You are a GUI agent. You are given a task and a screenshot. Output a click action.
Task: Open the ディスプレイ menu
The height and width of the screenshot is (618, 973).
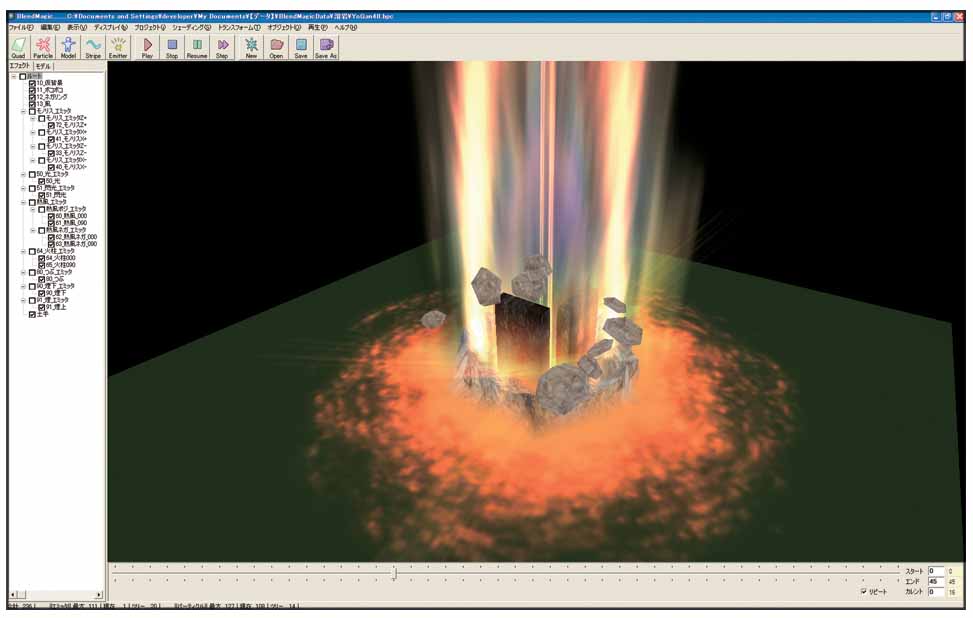(110, 27)
